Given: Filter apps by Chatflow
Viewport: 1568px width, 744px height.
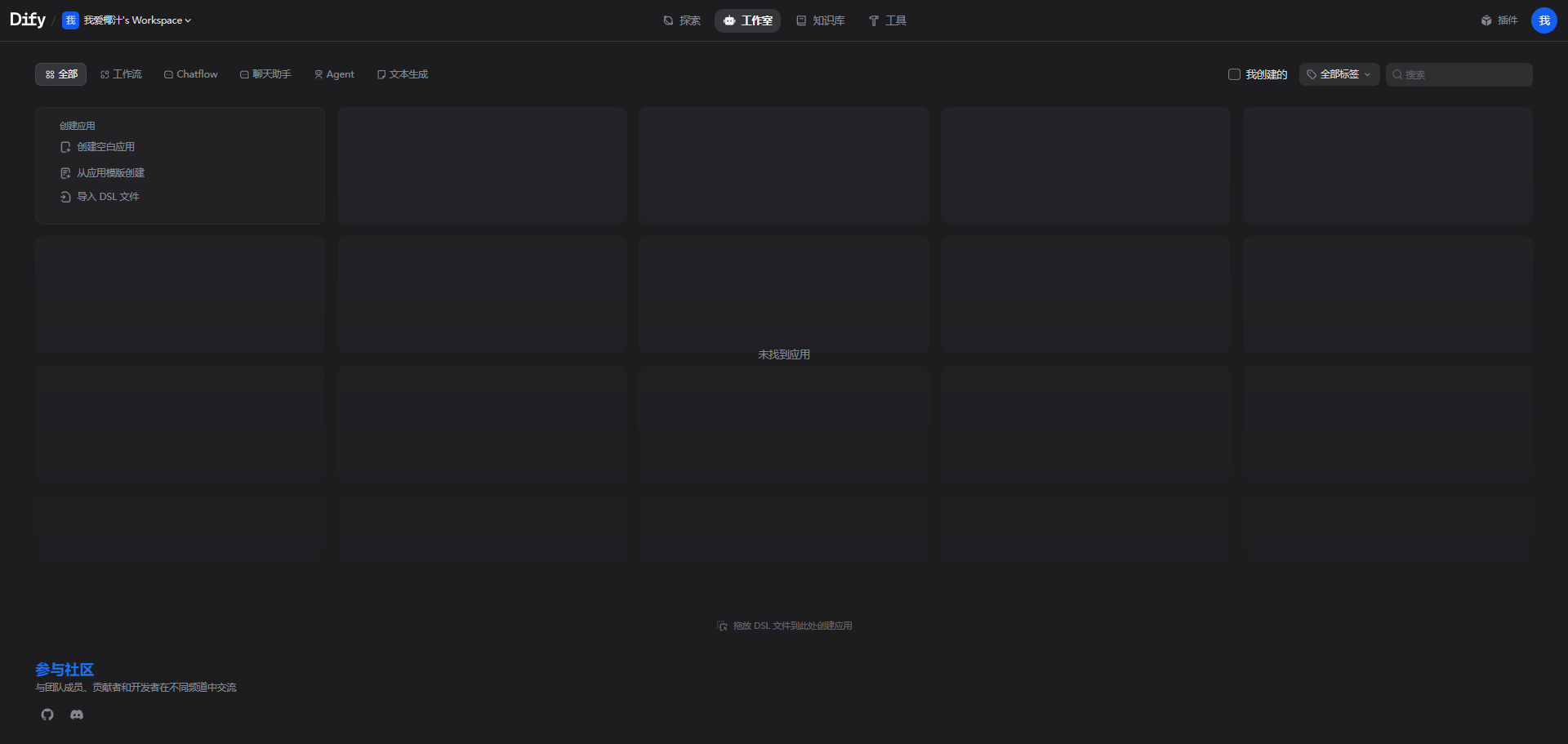Looking at the screenshot, I should (x=191, y=74).
